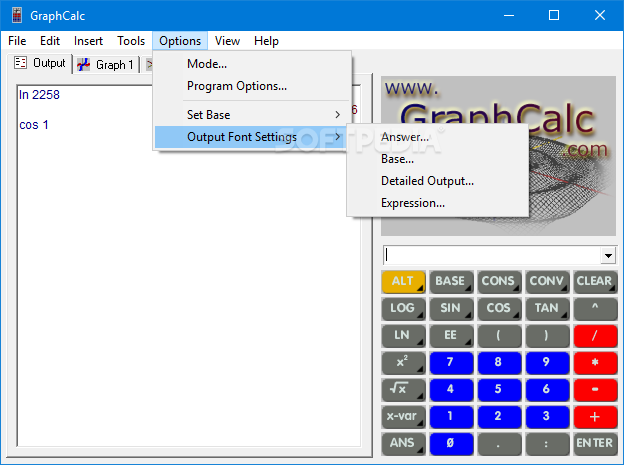Click the CLEAR key
Image resolution: width=624 pixels, height=465 pixels.
coord(595,281)
